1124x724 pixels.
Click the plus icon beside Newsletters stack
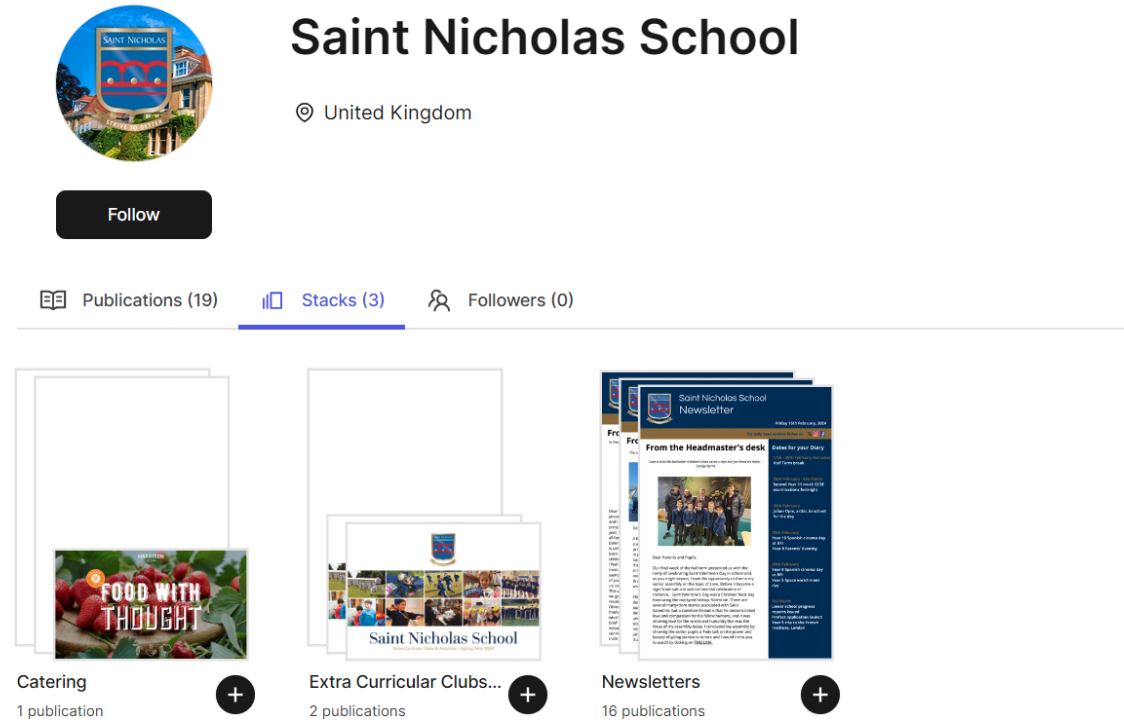click(x=820, y=695)
